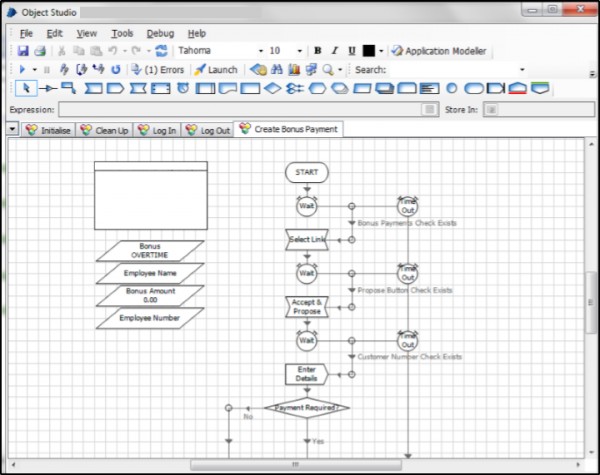Screen dimensions: 600x475
Task: Click the Print icon
Action: click(x=40, y=51)
